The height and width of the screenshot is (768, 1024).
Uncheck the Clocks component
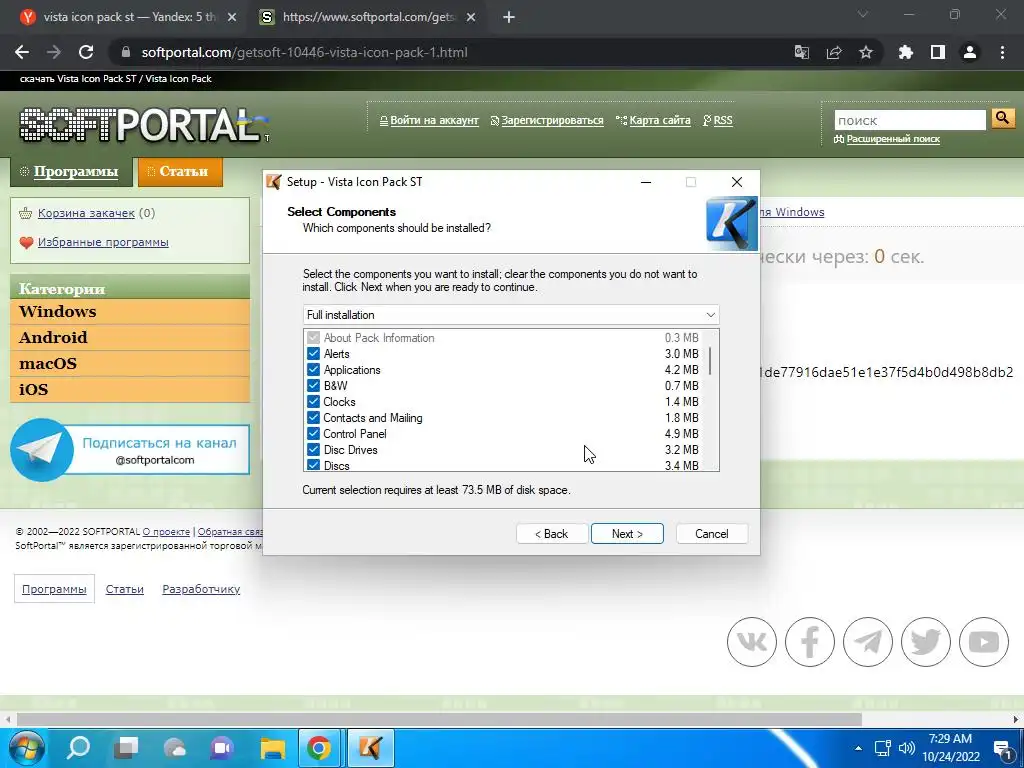313,402
